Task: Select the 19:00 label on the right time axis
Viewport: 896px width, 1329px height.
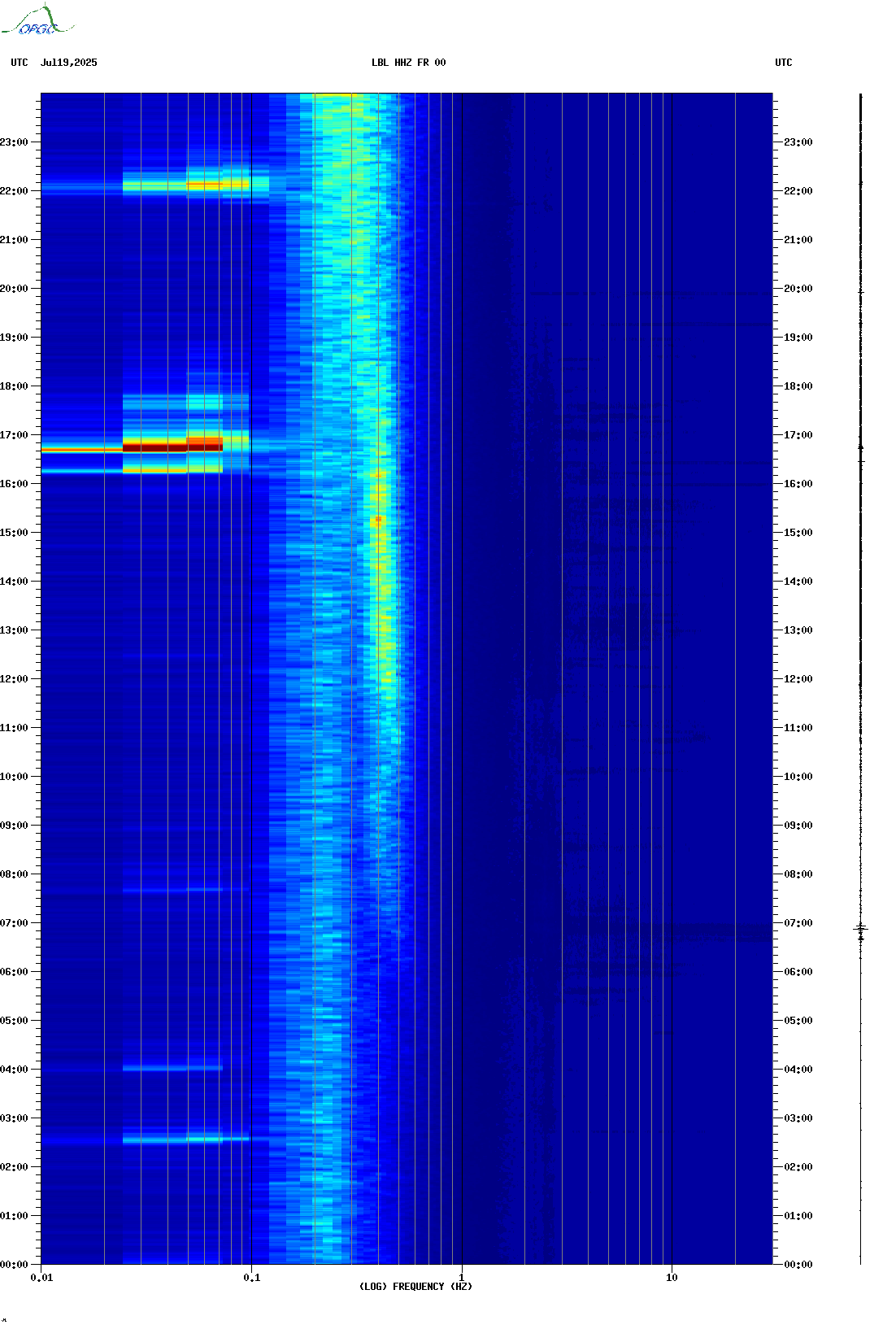Action: (798, 338)
